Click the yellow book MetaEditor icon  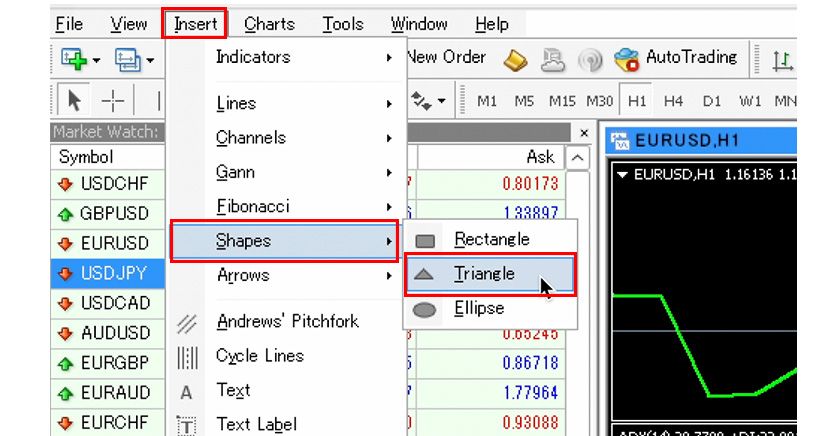pyautogui.click(x=515, y=60)
